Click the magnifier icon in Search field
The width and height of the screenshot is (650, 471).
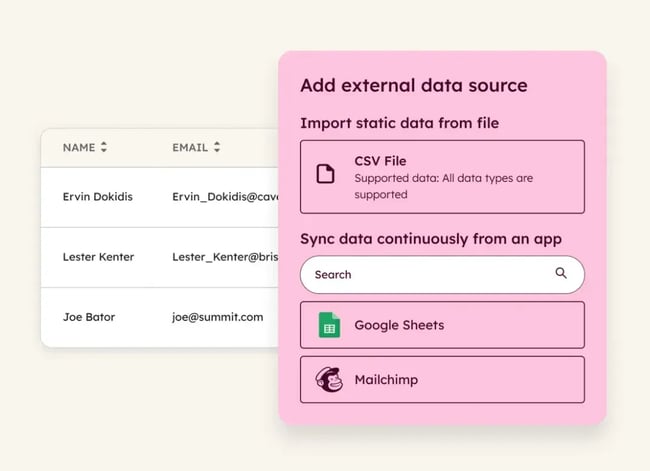[x=561, y=273]
